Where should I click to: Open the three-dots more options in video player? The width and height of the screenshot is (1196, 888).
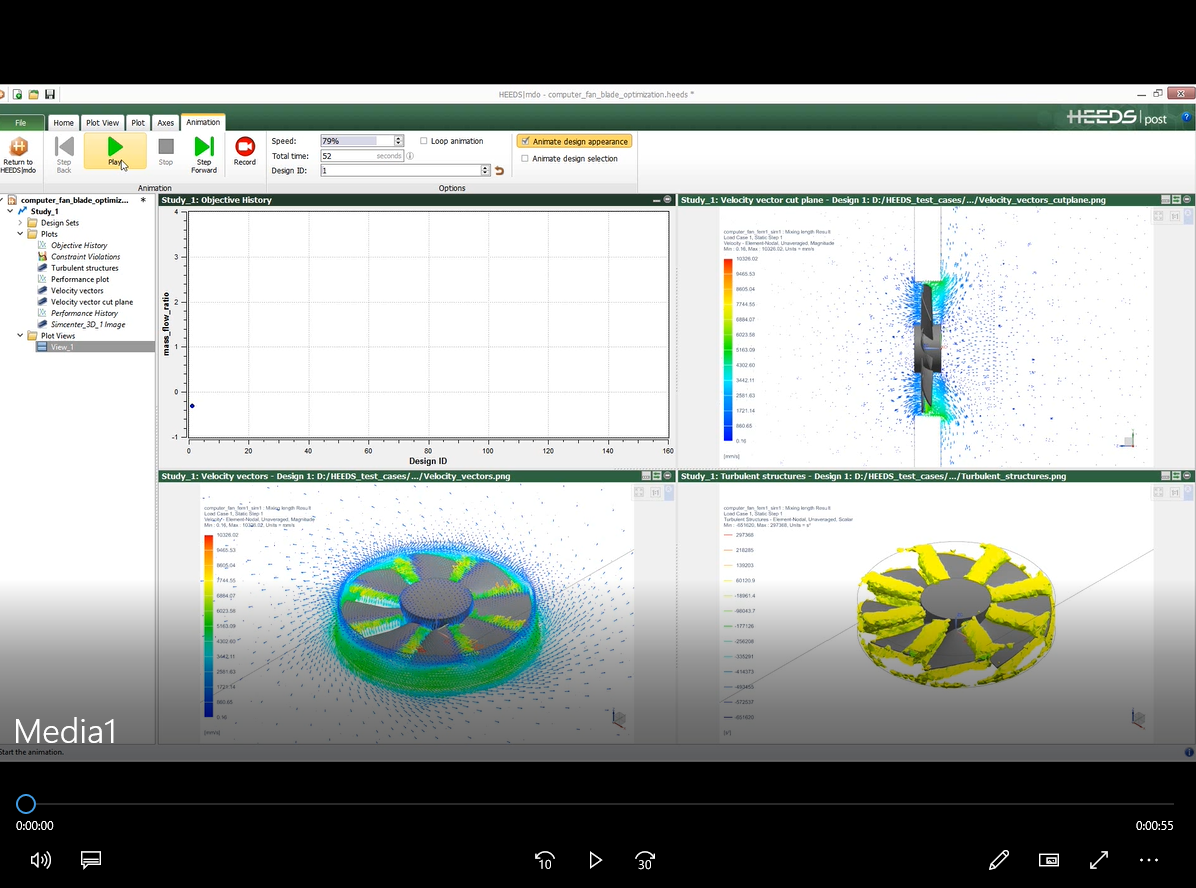pos(1149,861)
